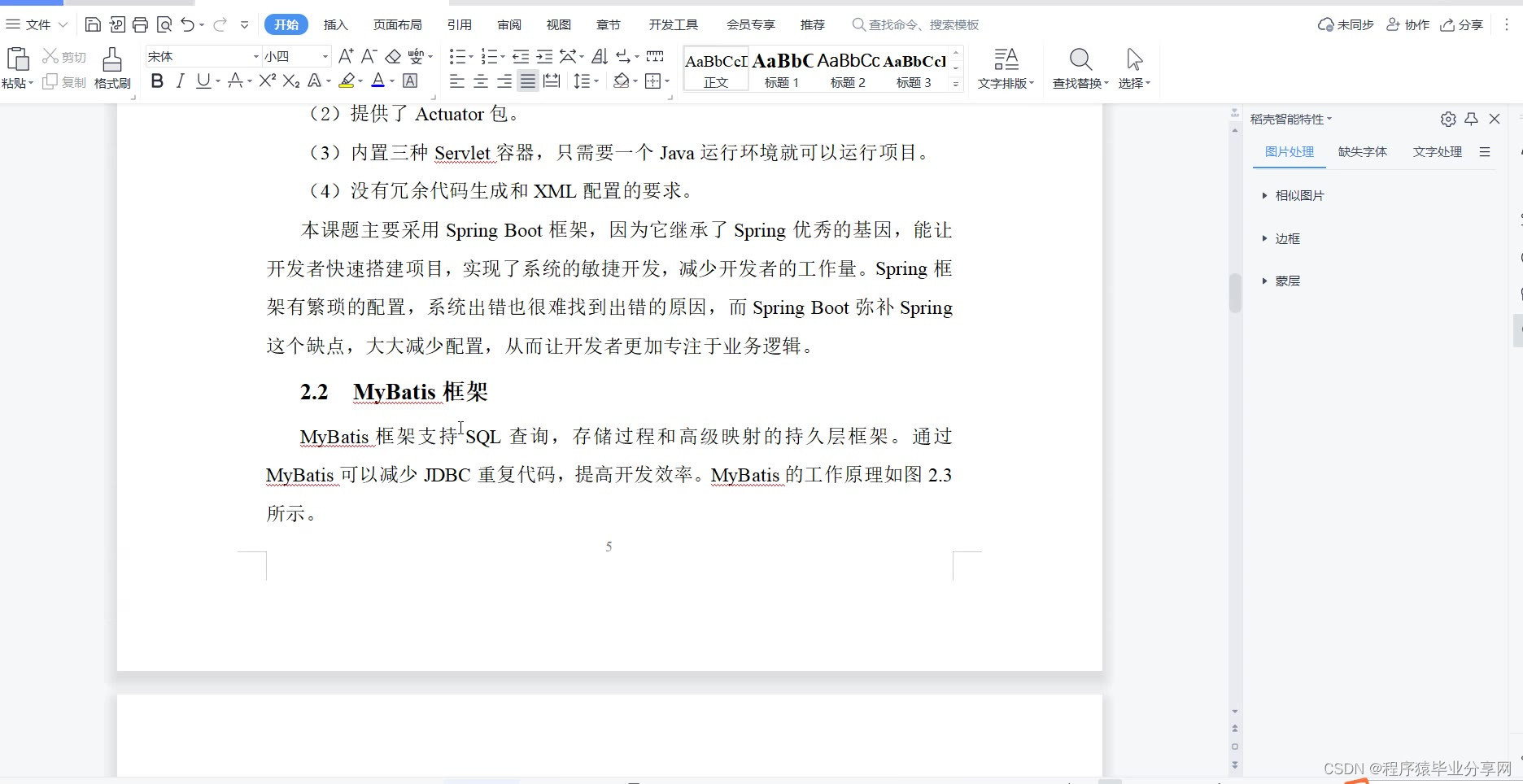Increase paragraph indent

[x=544, y=56]
